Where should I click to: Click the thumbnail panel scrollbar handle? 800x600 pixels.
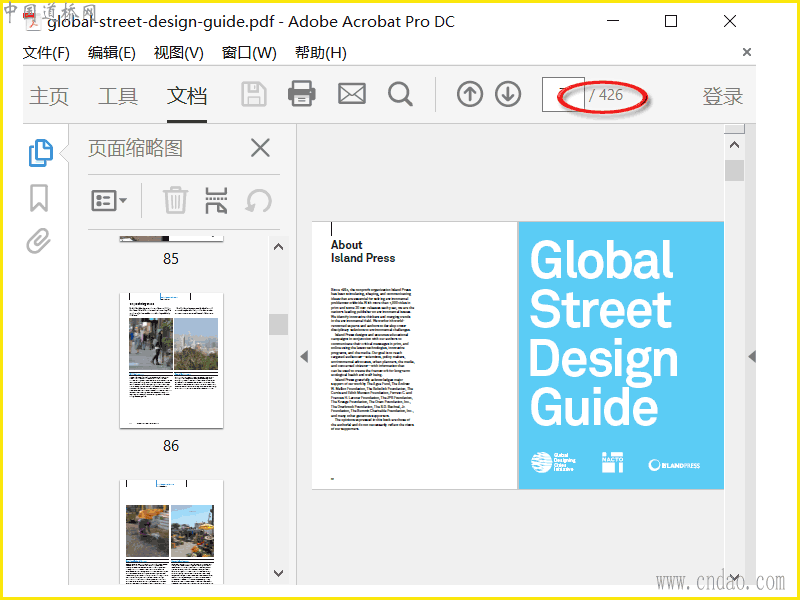point(279,324)
